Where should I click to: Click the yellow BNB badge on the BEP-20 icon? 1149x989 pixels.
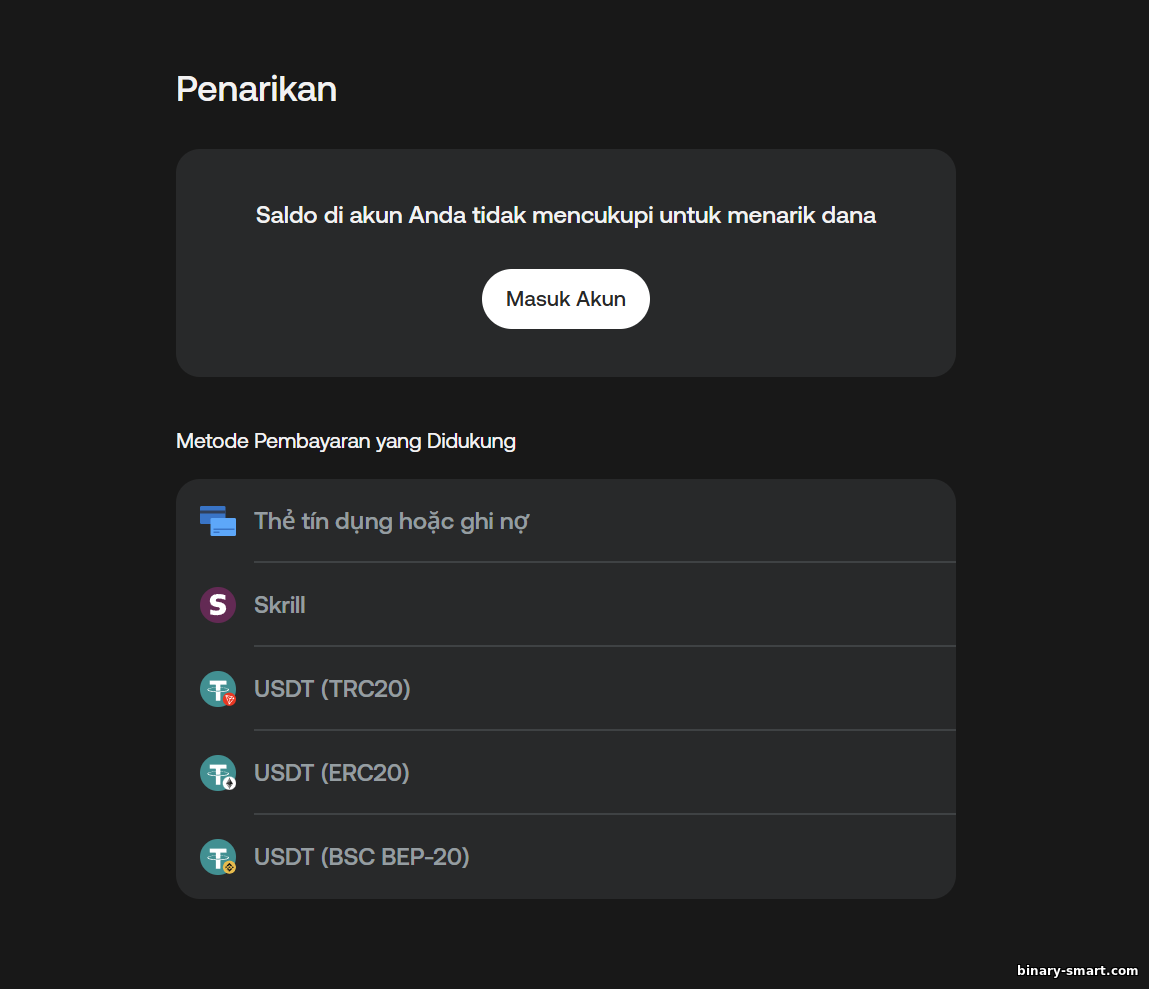[230, 868]
